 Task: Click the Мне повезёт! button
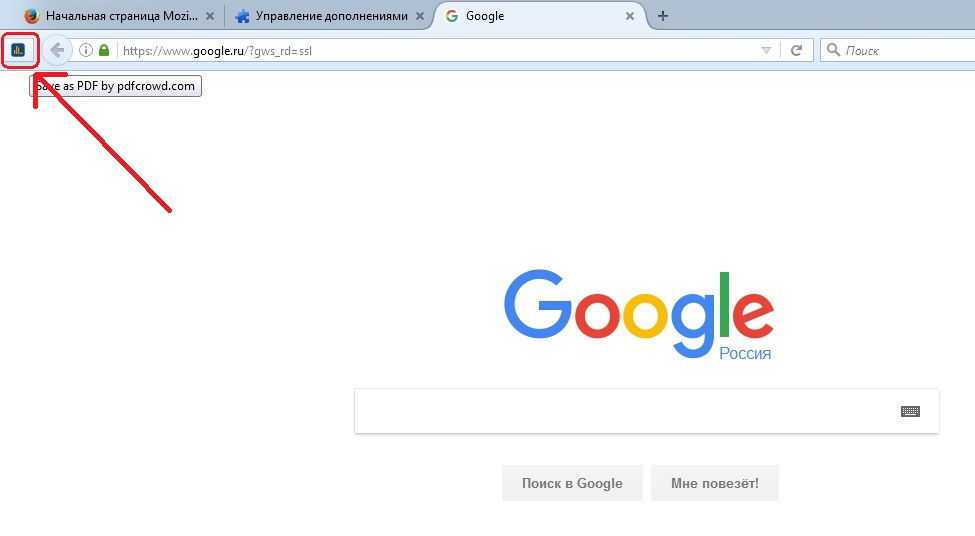(714, 483)
